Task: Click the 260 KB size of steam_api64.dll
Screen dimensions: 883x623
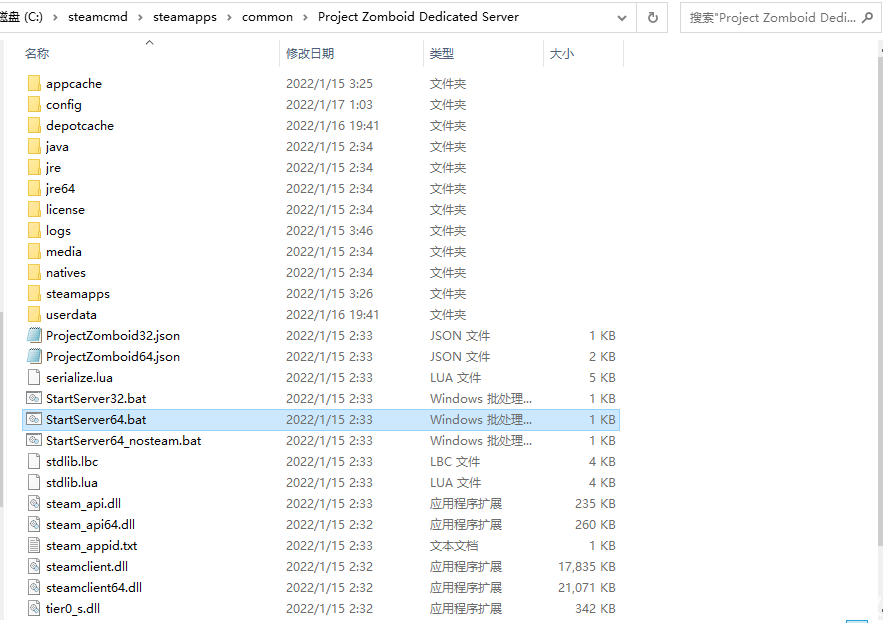Action: pos(595,524)
